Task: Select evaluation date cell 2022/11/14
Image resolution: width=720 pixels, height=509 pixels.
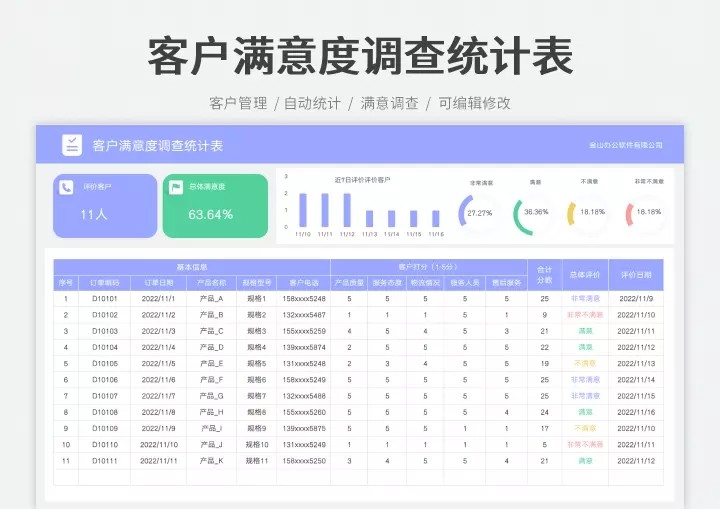Action: click(636, 379)
